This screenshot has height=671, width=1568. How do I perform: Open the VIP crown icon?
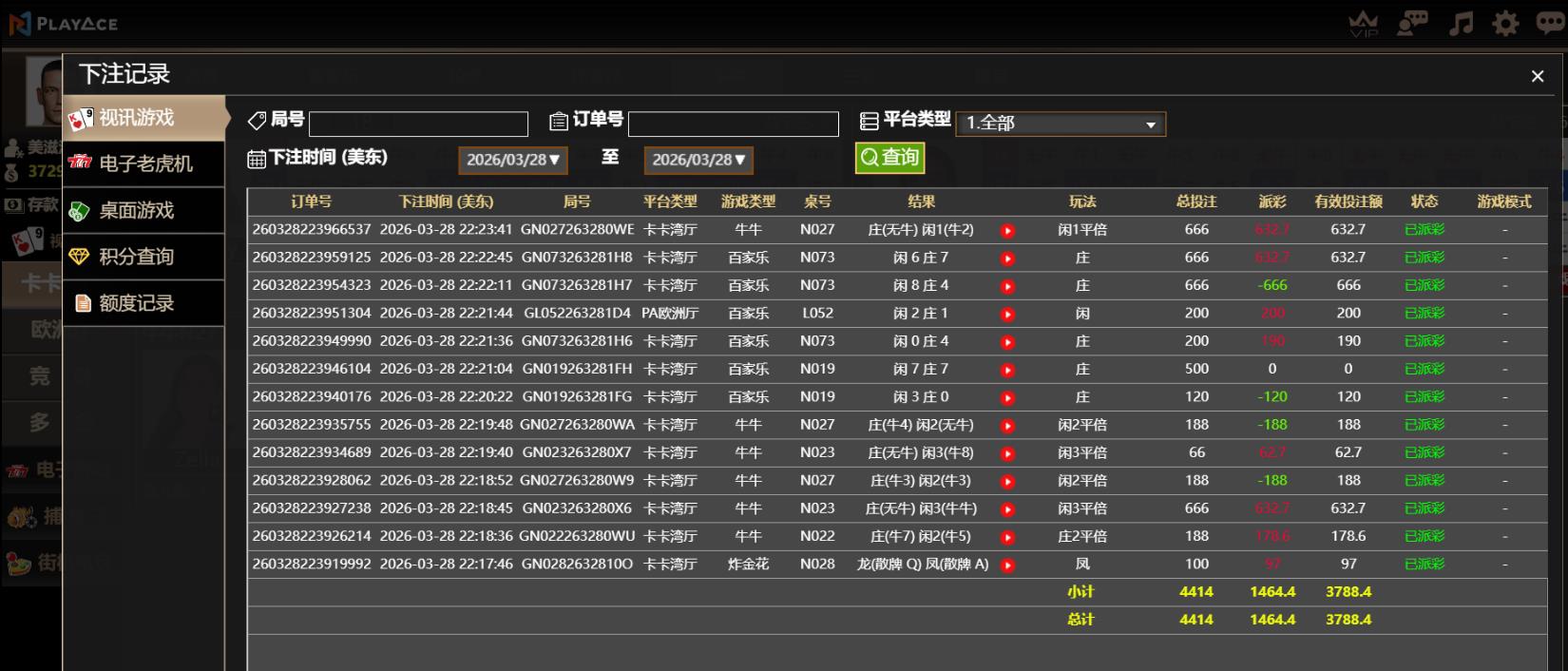pyautogui.click(x=1364, y=24)
